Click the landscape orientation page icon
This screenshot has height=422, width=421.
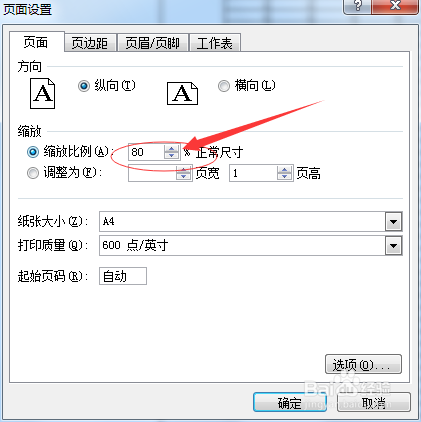[x=182, y=94]
